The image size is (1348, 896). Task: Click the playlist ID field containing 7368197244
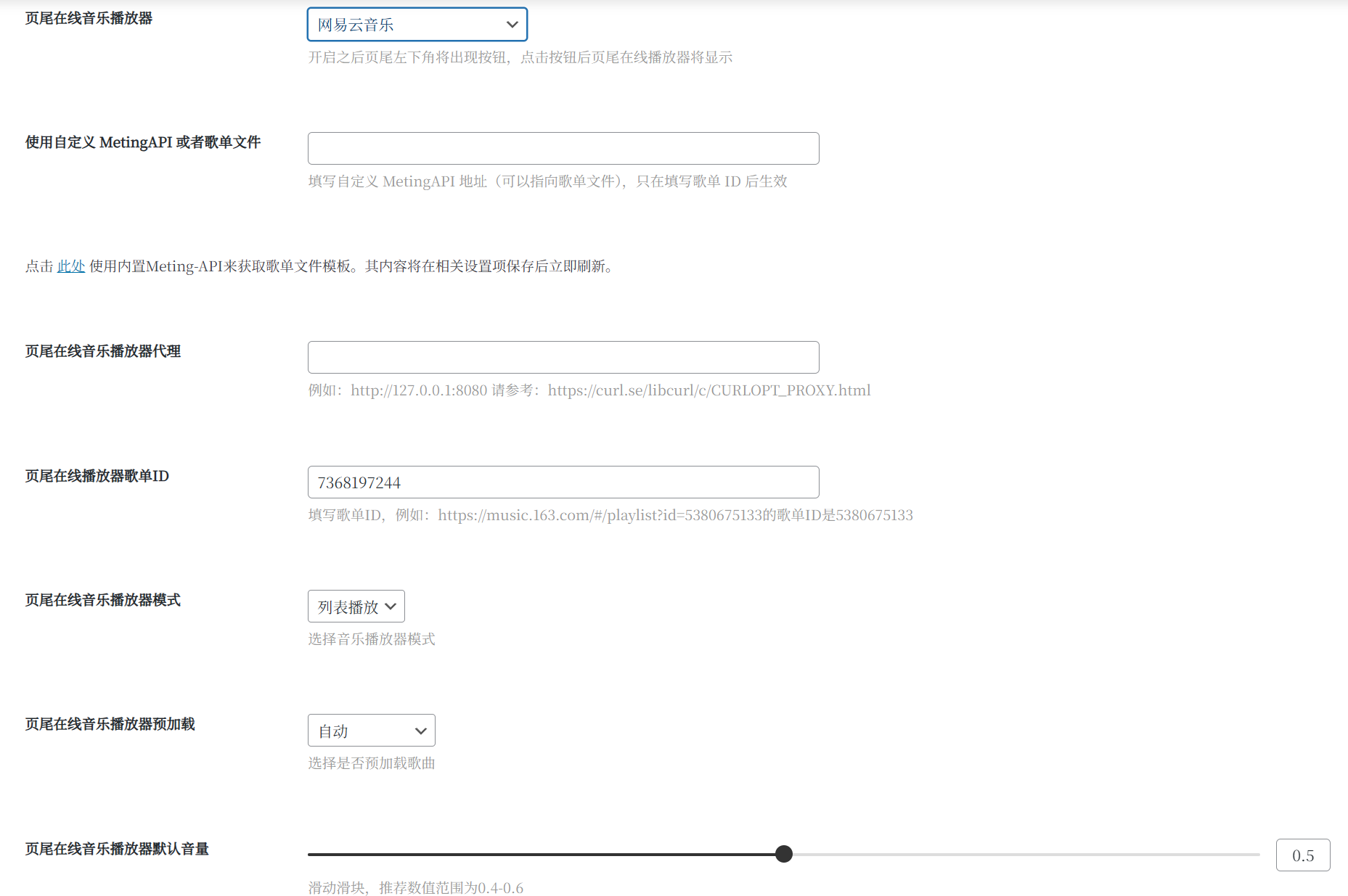[x=563, y=482]
